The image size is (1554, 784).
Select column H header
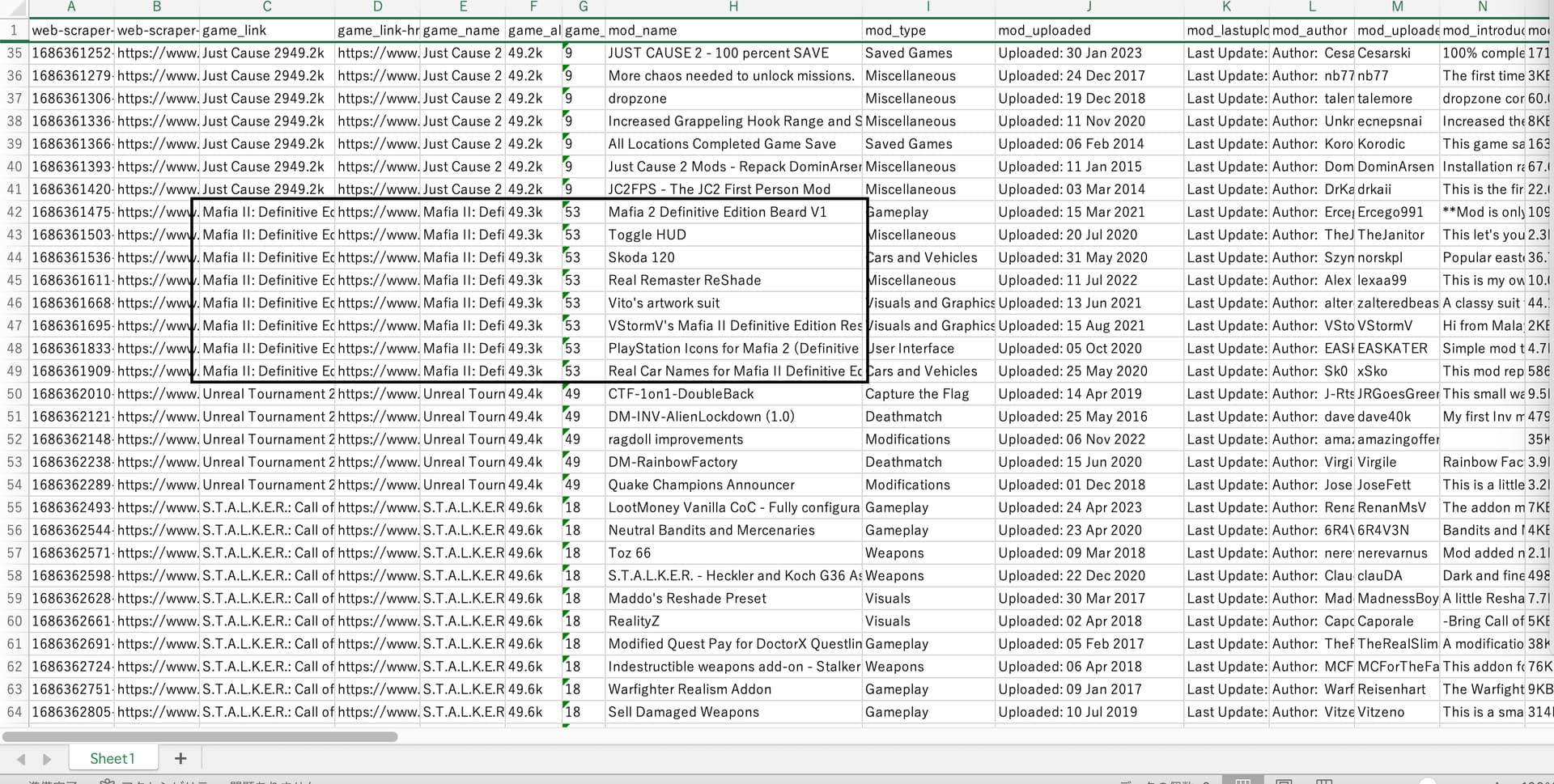[x=732, y=7]
